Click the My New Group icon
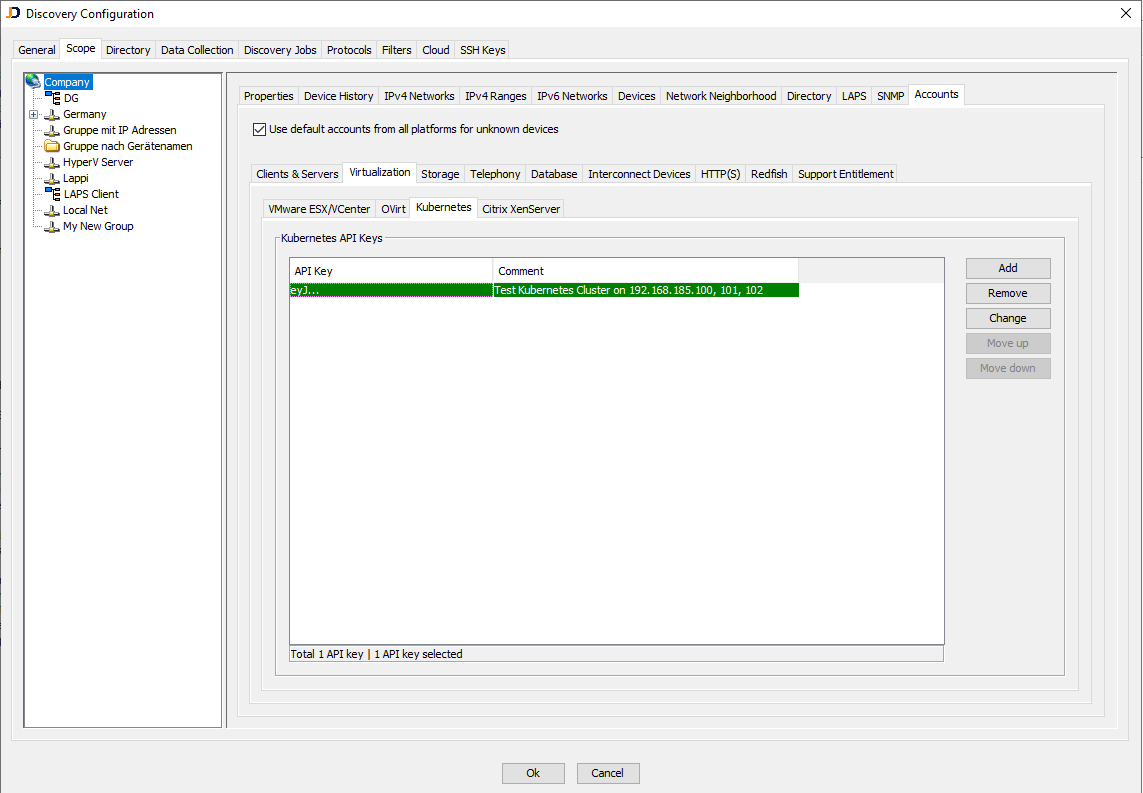1143x793 pixels. pyautogui.click(x=50, y=225)
